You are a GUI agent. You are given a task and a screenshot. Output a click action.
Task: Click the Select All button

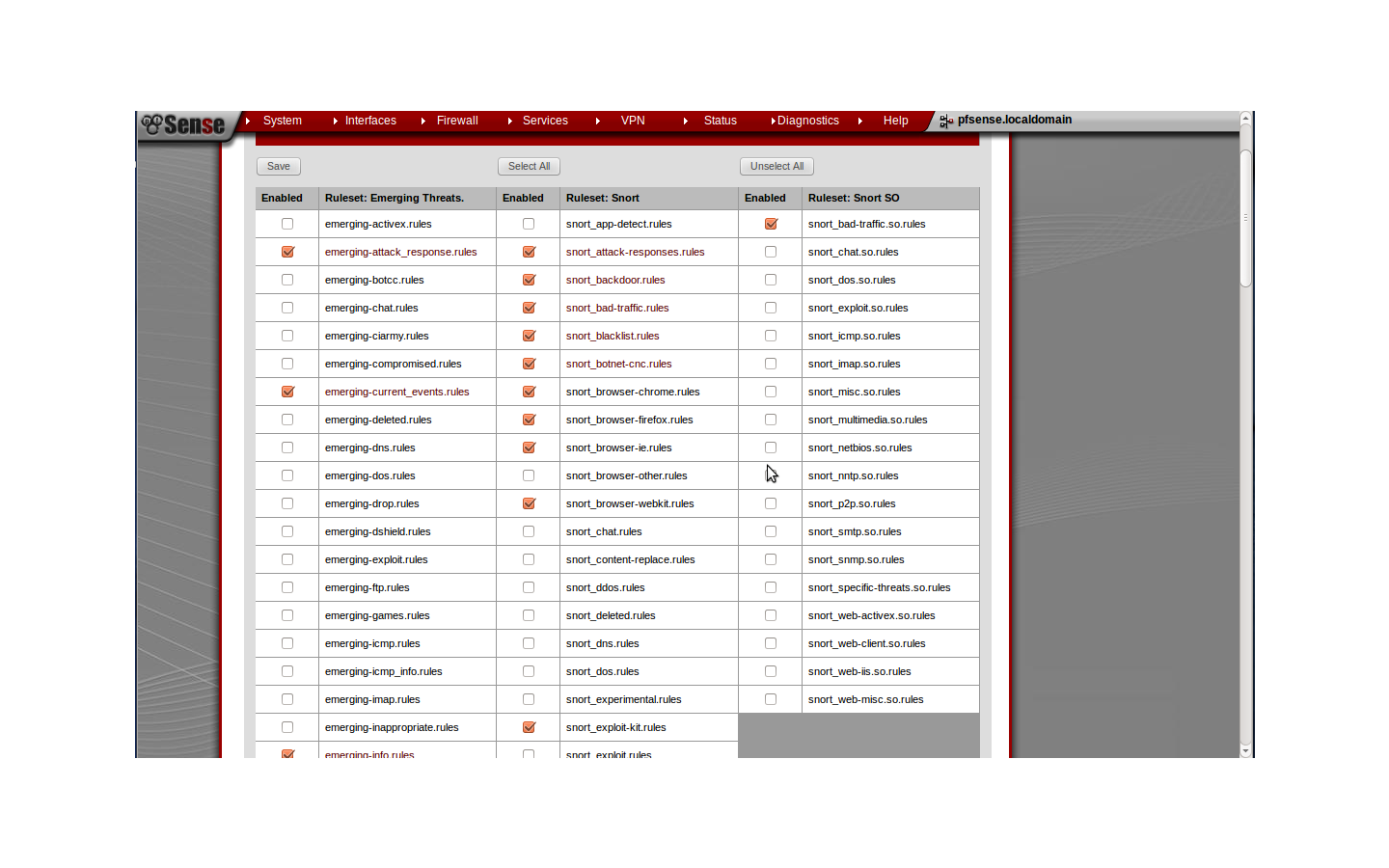coord(529,166)
